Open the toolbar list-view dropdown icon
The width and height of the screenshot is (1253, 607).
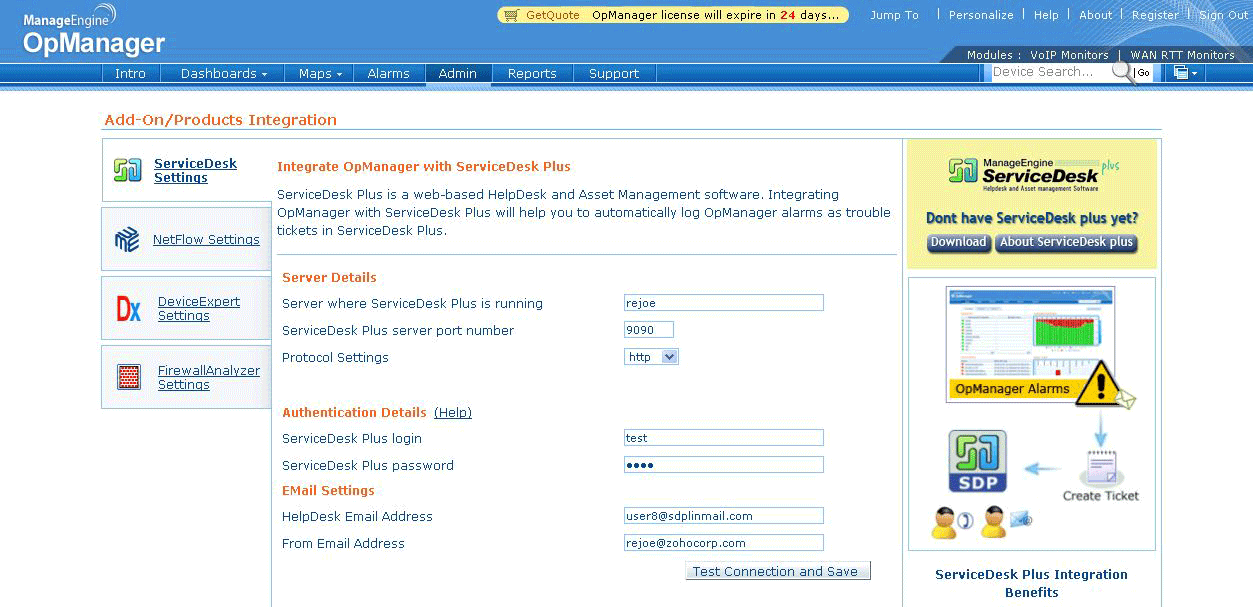tap(1186, 73)
